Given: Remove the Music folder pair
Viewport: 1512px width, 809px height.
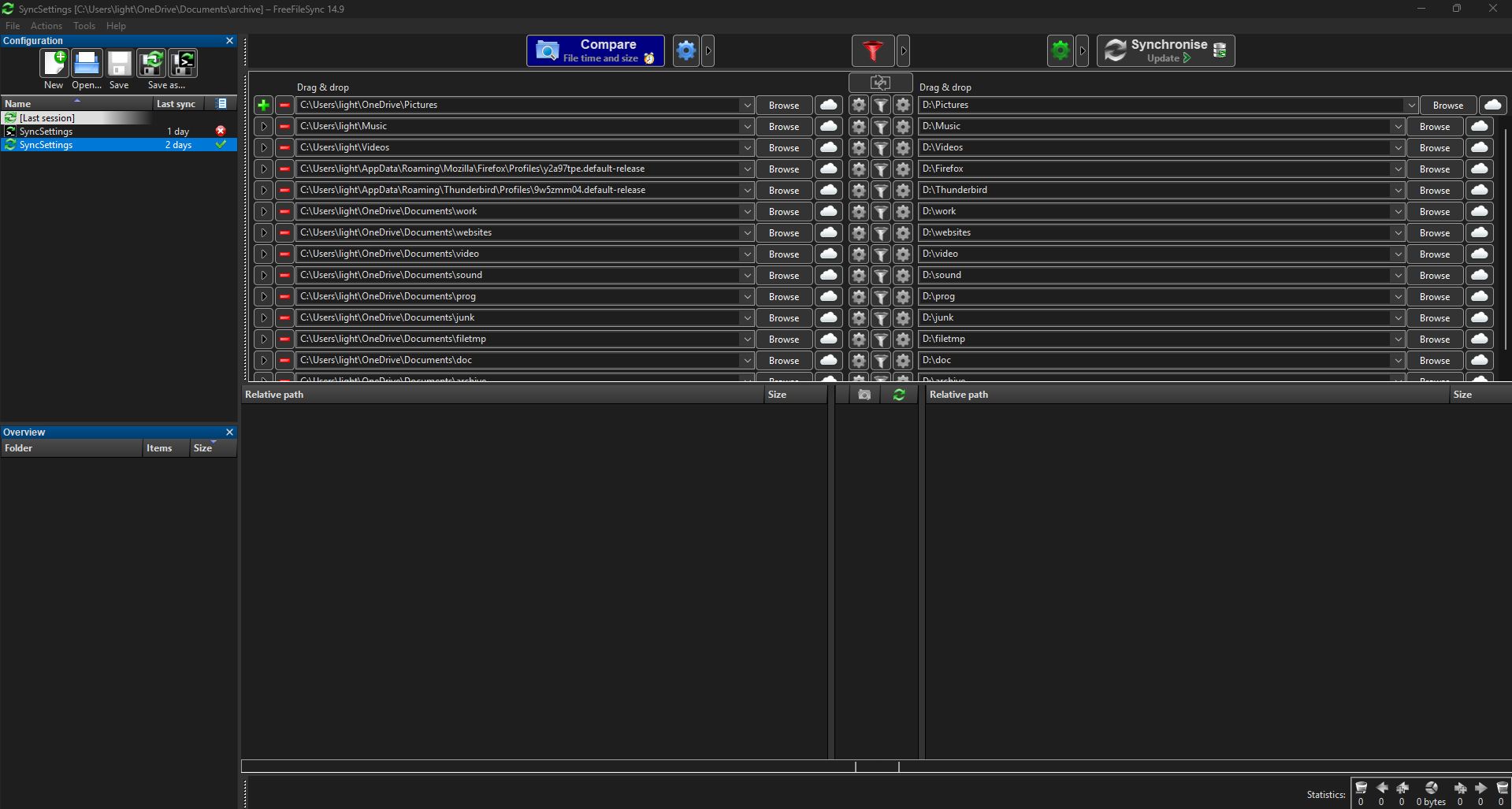Looking at the screenshot, I should [284, 126].
